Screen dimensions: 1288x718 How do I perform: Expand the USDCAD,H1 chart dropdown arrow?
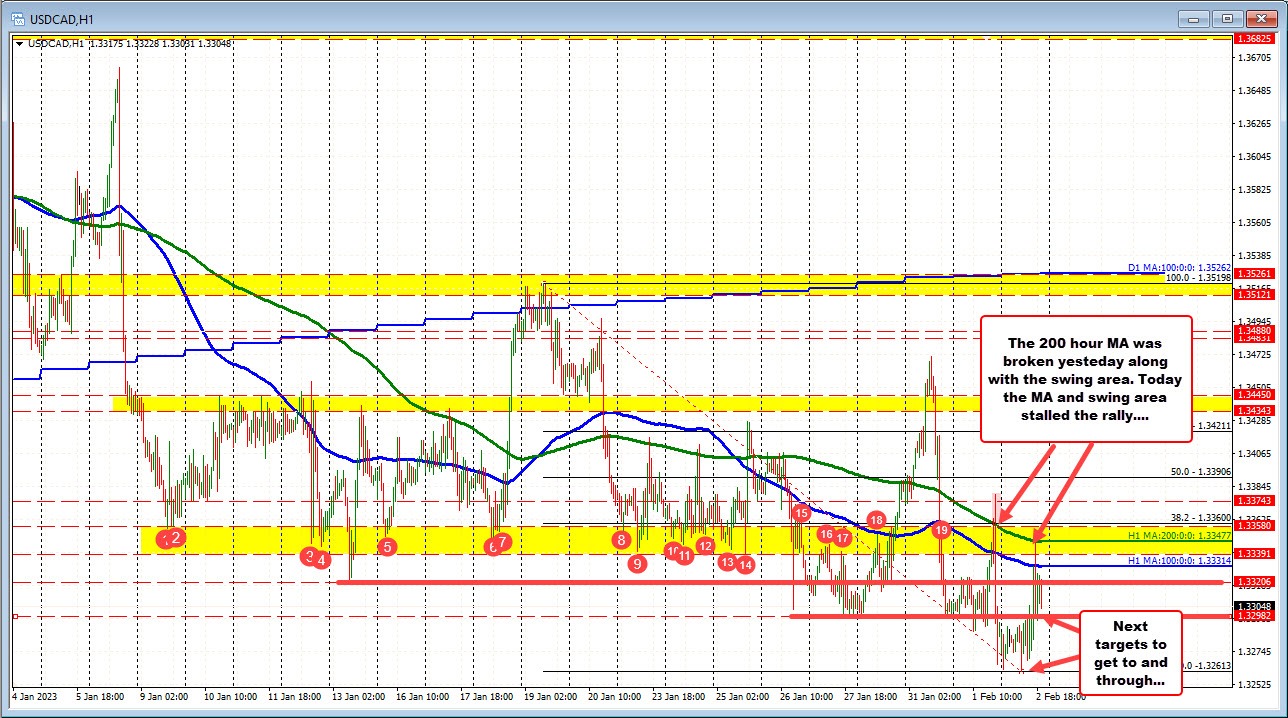tap(19, 43)
